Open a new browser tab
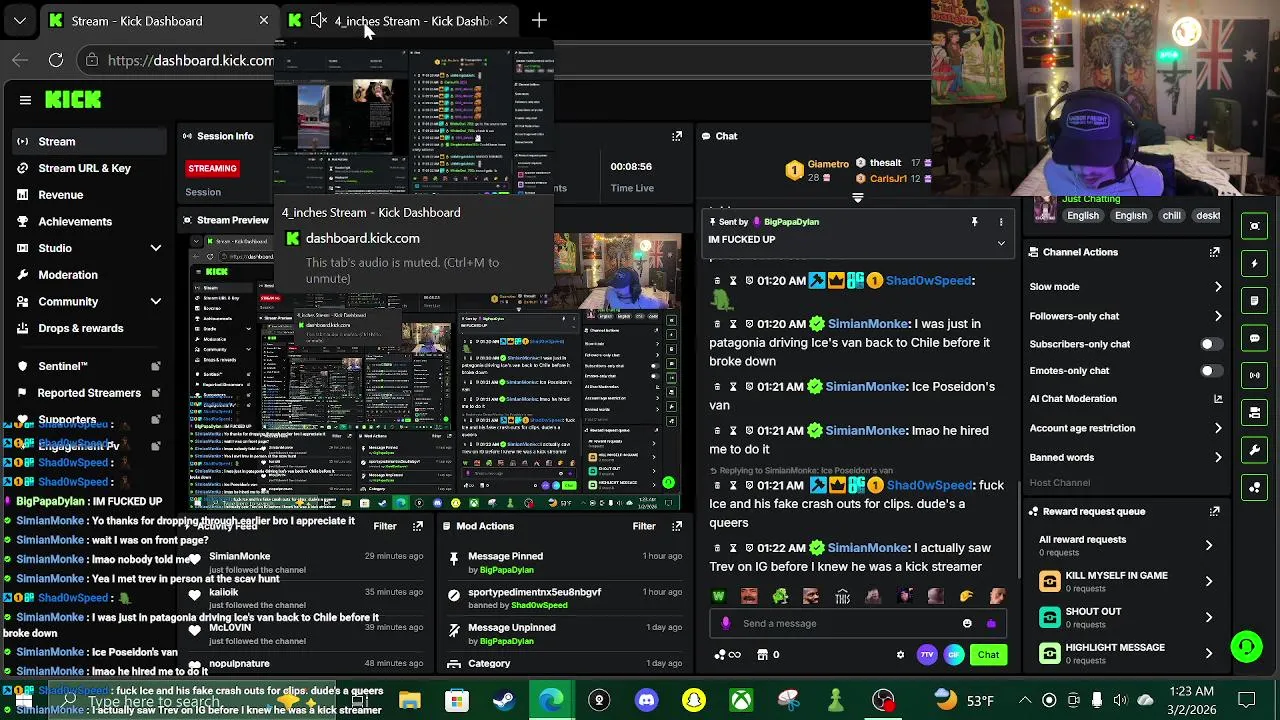The image size is (1280, 720). point(539,20)
